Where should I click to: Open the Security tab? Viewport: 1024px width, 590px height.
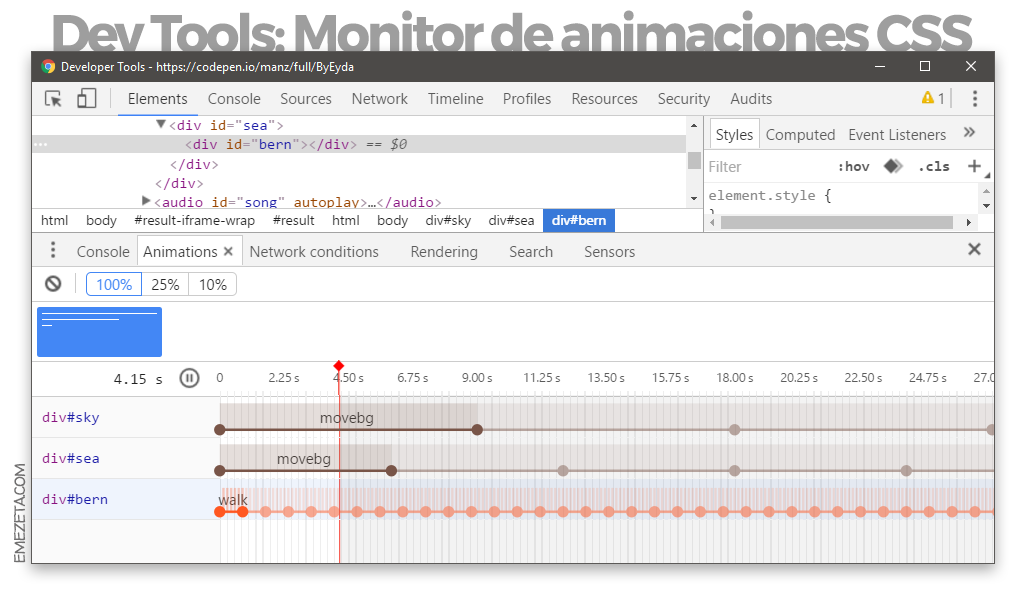(x=683, y=99)
